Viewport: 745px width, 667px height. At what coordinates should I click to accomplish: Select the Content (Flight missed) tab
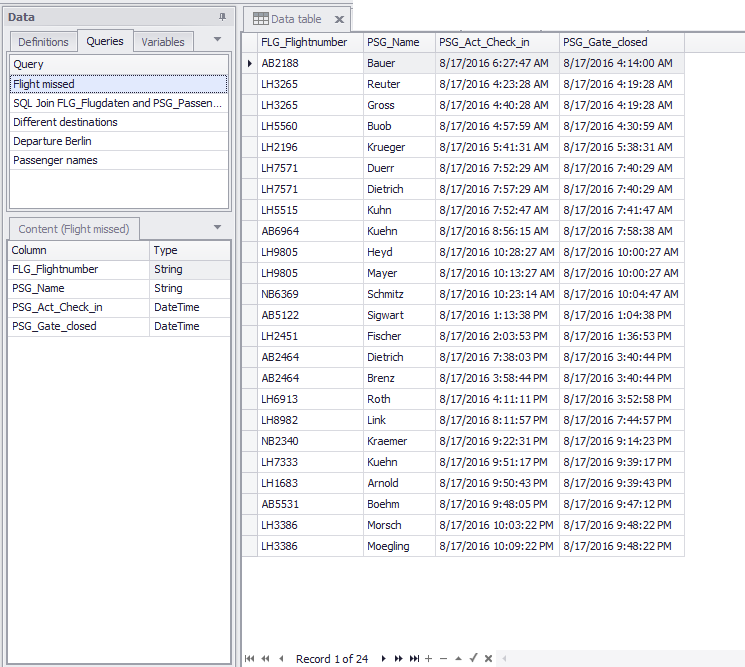74,229
